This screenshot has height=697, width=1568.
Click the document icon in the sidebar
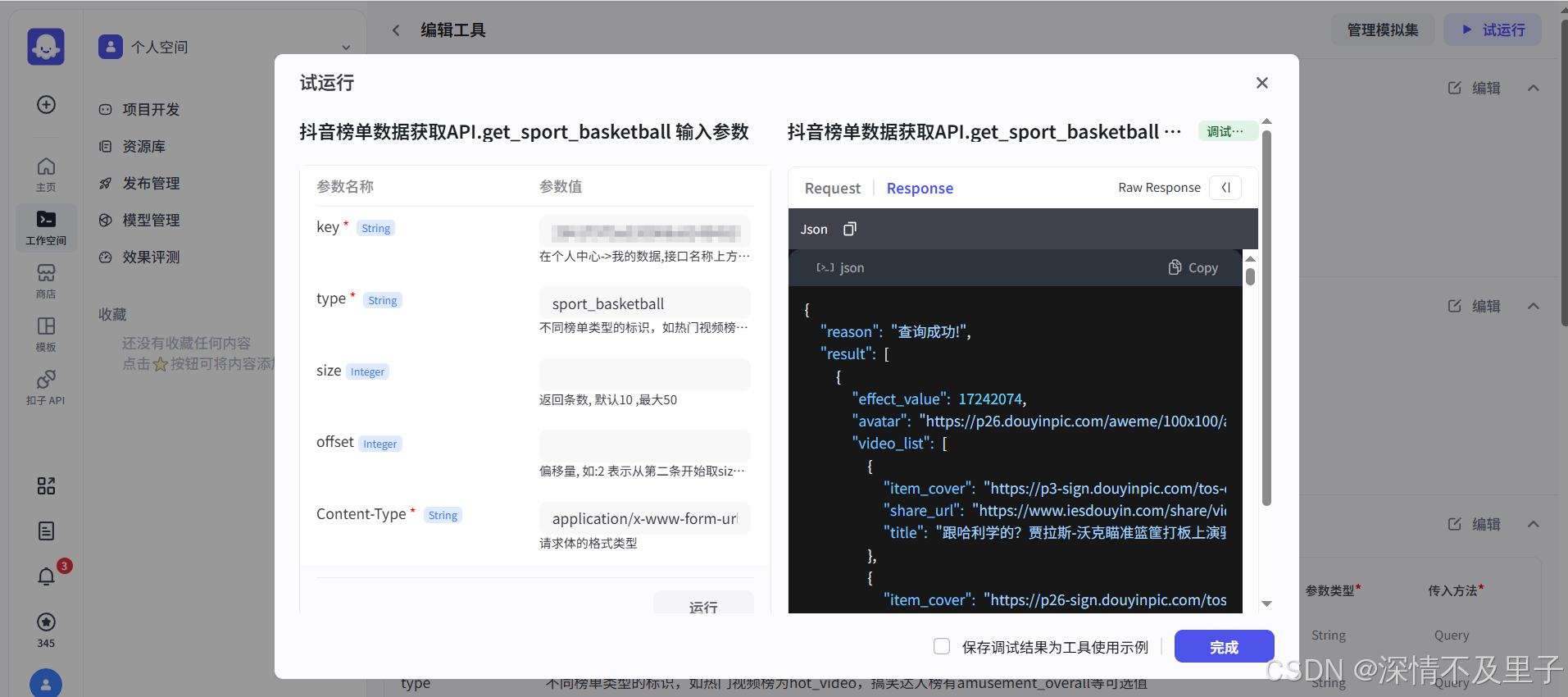click(46, 531)
